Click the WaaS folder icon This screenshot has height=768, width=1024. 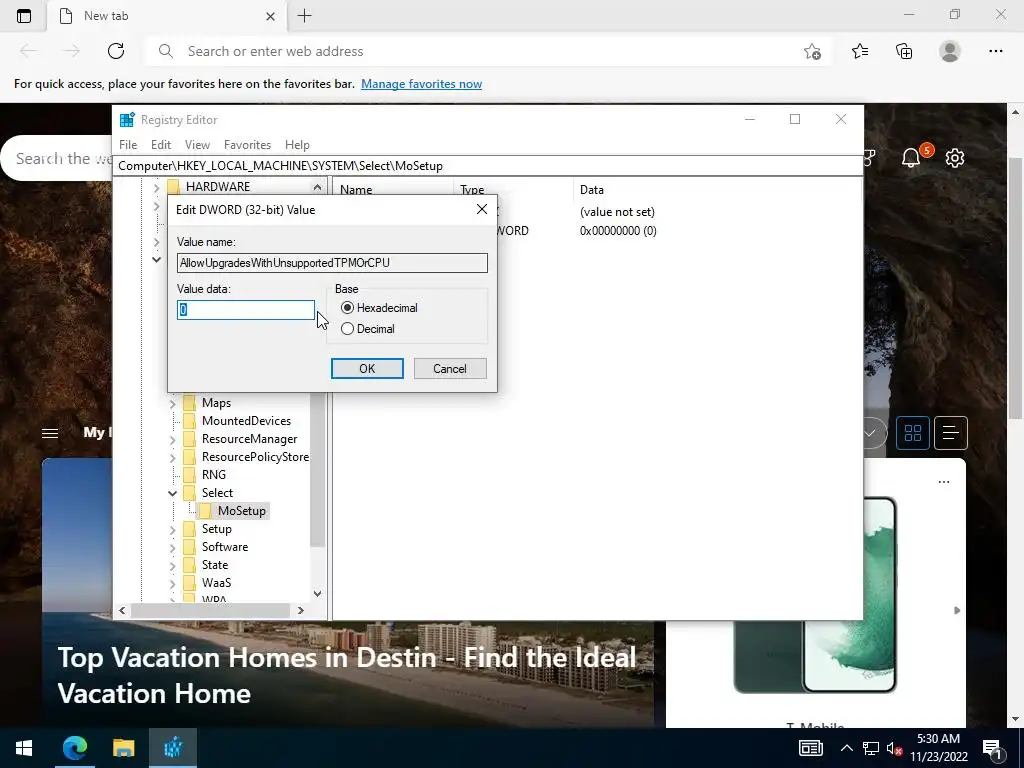click(x=189, y=583)
